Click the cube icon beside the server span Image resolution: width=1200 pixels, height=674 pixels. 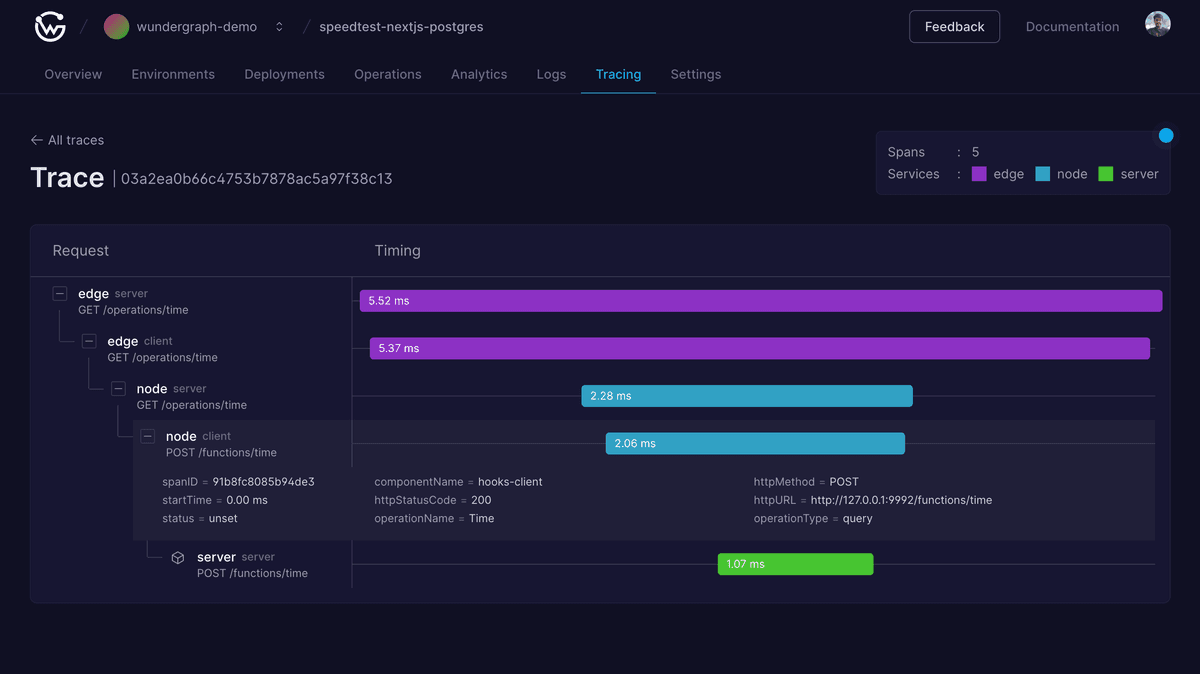pyautogui.click(x=178, y=558)
